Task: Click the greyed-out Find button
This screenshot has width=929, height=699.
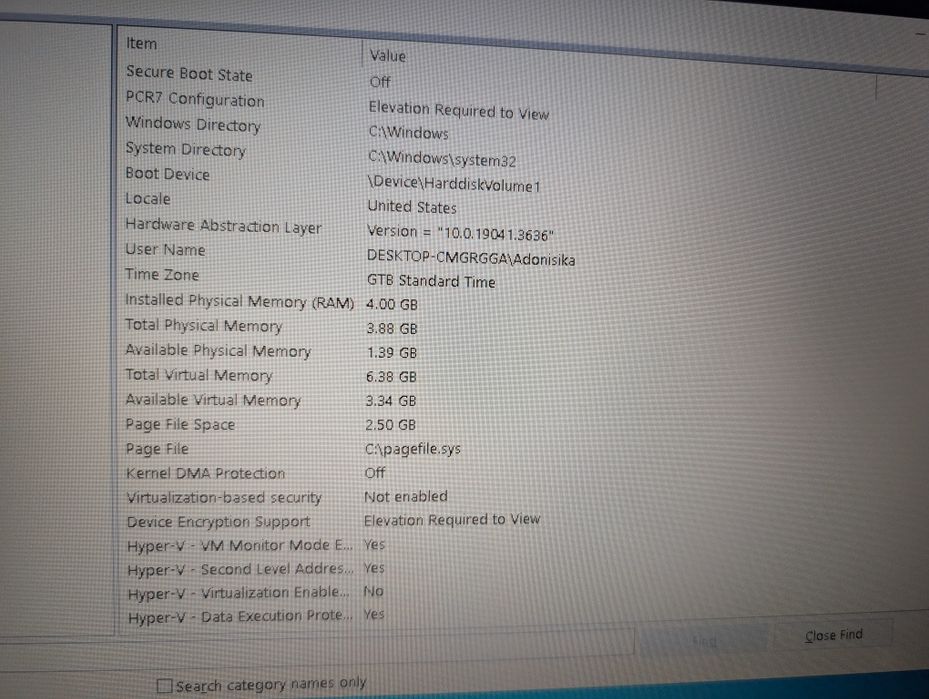Action: click(x=703, y=641)
